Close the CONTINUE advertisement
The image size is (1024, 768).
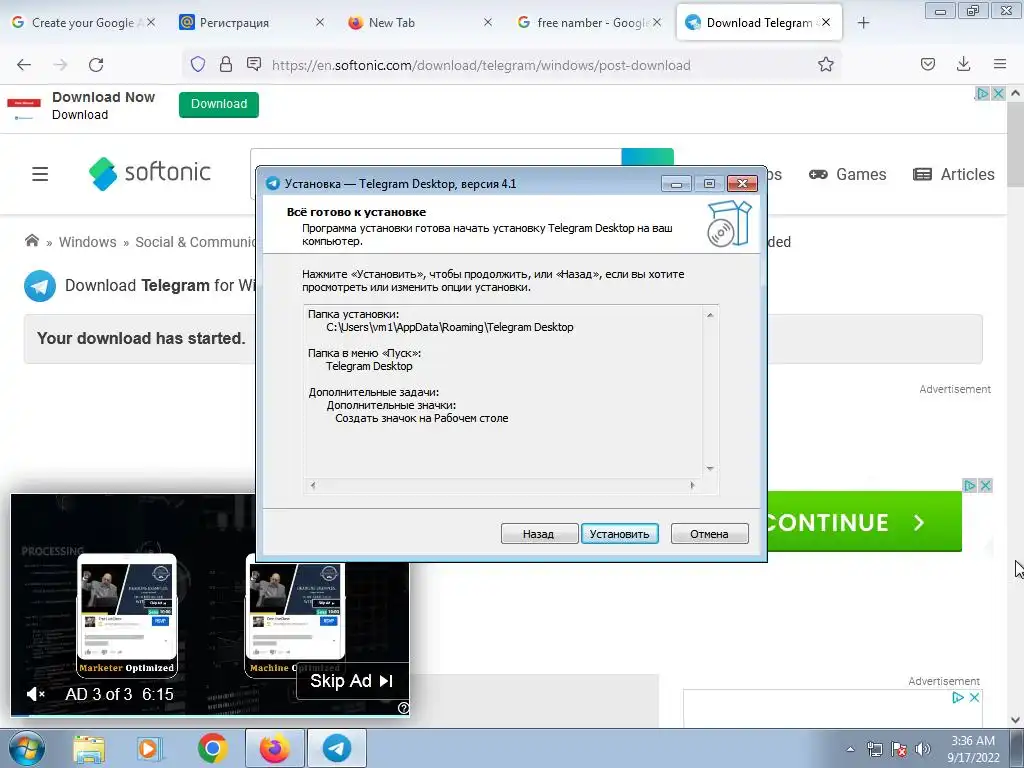985,485
